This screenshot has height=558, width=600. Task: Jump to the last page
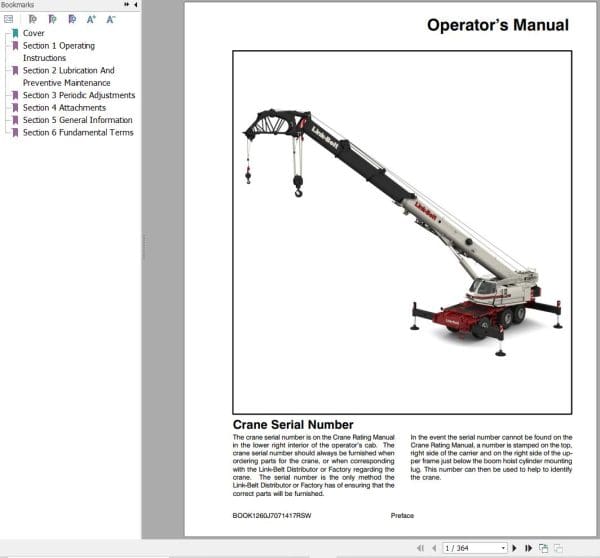point(528,548)
